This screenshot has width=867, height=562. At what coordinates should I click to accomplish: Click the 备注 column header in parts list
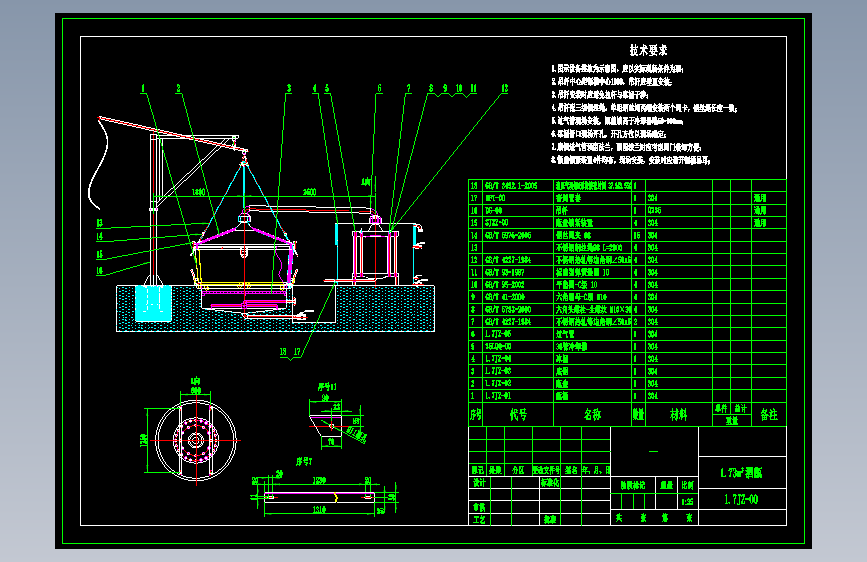pyautogui.click(x=769, y=414)
